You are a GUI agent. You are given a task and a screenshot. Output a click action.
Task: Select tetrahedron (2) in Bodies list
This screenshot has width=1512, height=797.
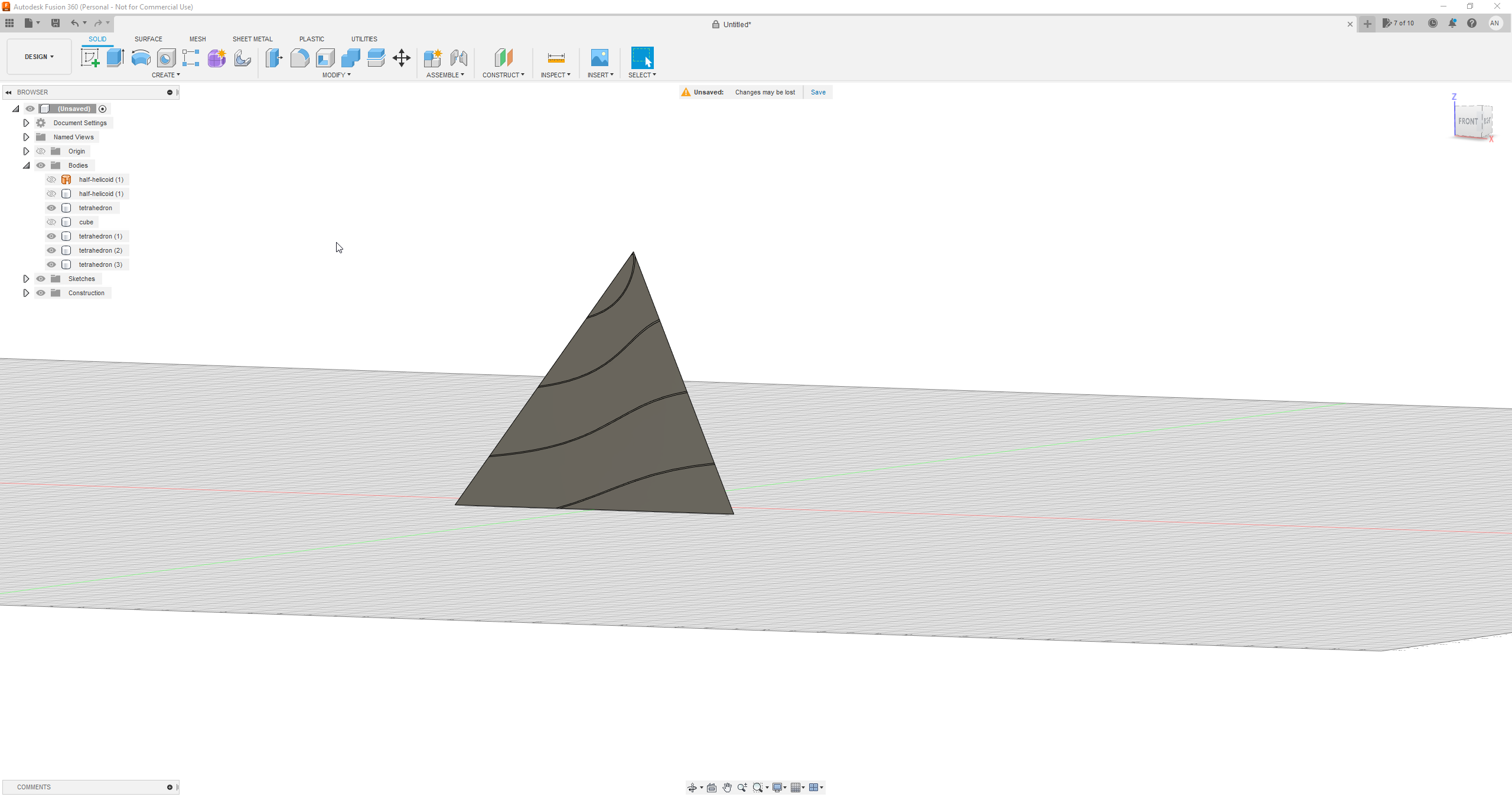pyautogui.click(x=100, y=250)
